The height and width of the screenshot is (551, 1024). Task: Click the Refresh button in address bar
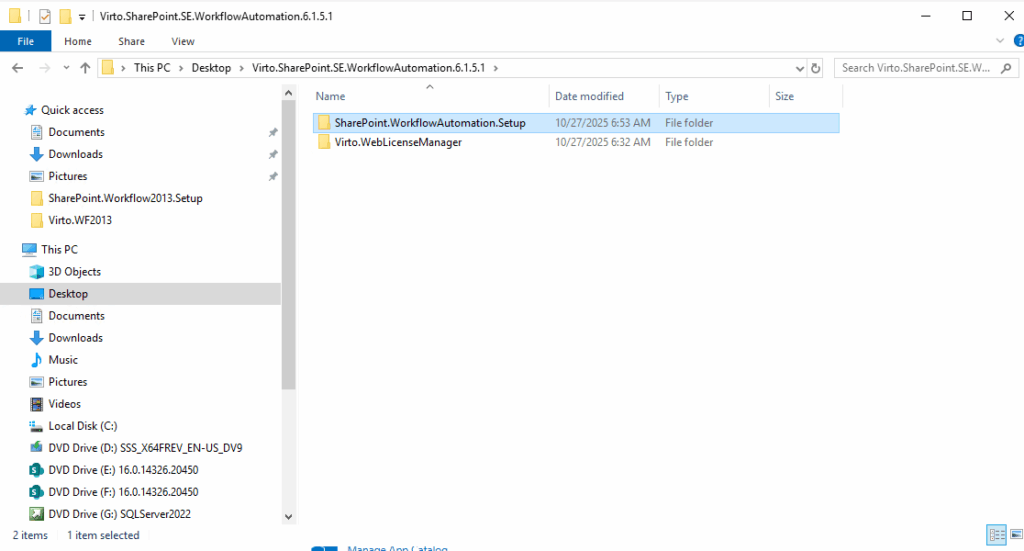click(x=815, y=68)
